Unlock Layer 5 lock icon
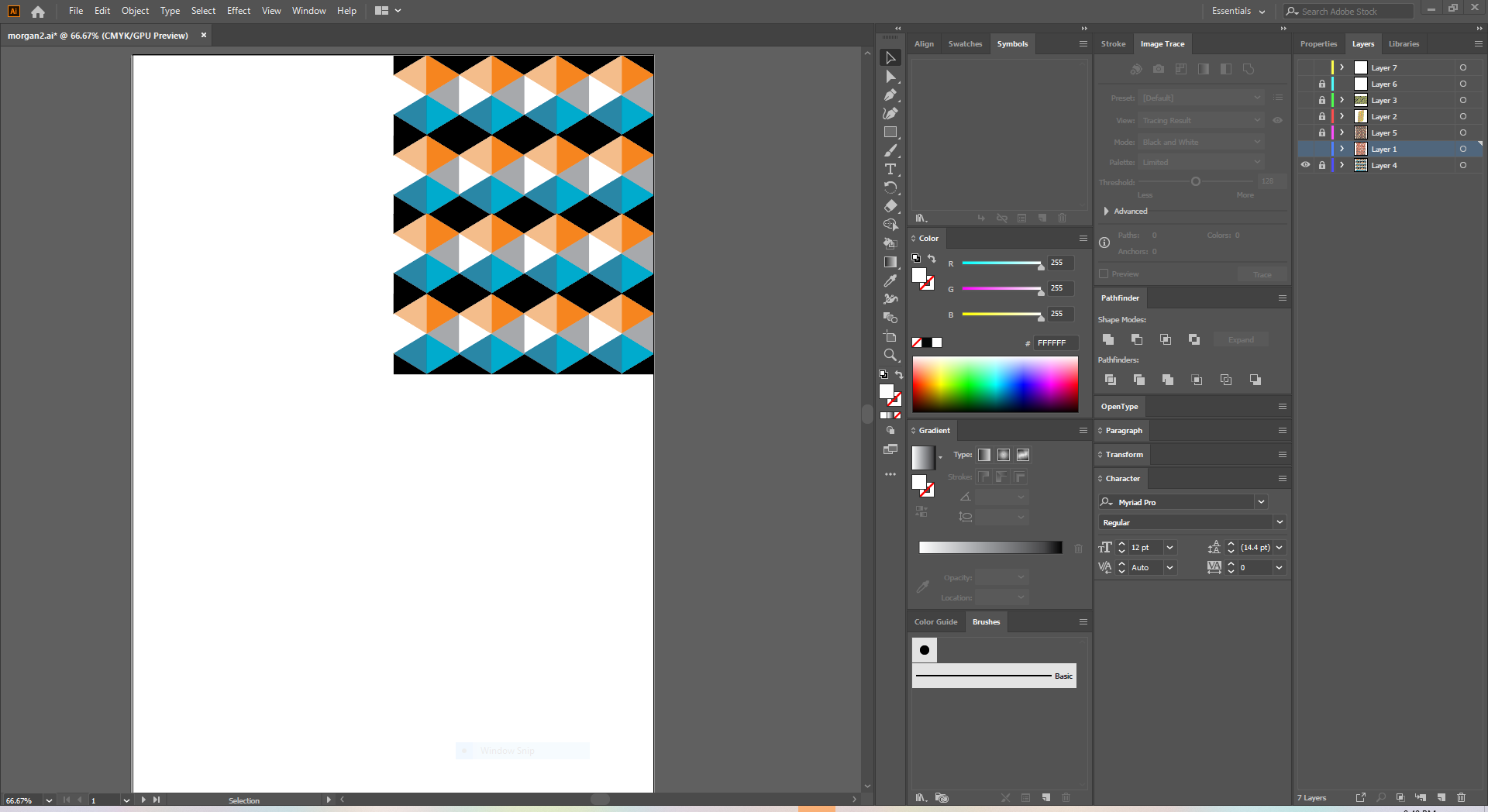This screenshot has width=1488, height=812. [x=1322, y=132]
